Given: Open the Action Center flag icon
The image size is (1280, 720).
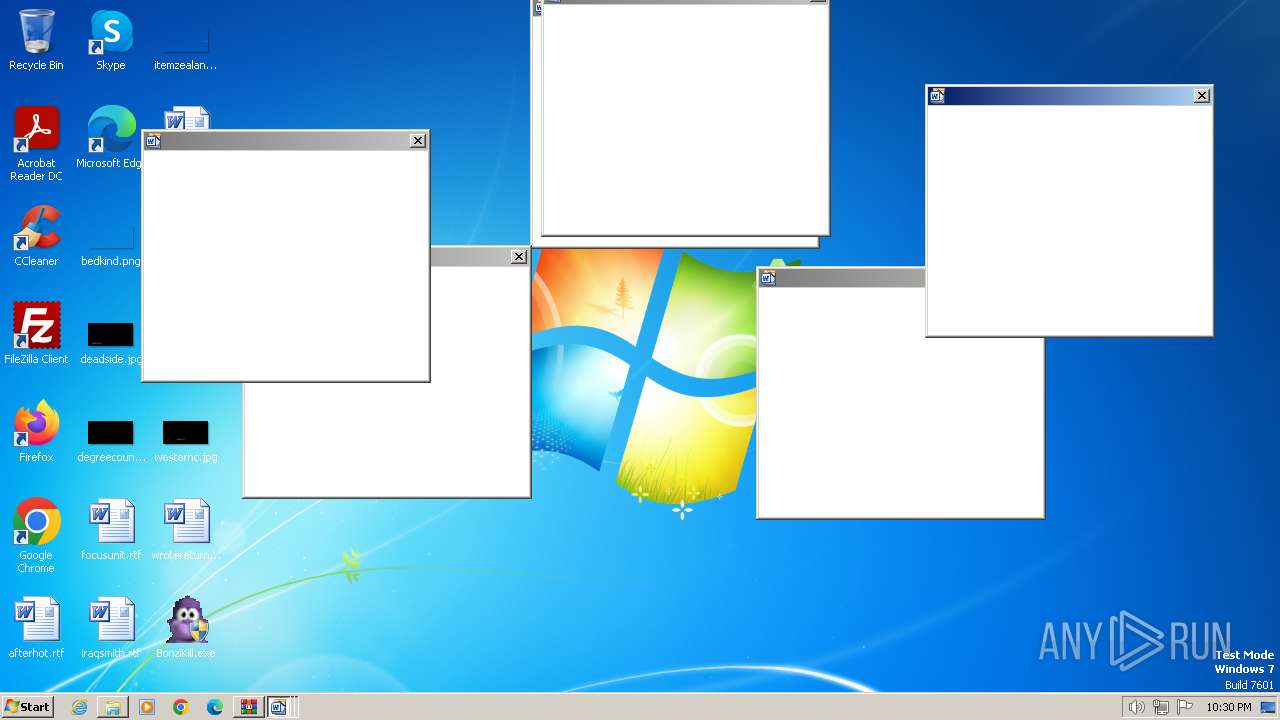Looking at the screenshot, I should pos(1186,707).
